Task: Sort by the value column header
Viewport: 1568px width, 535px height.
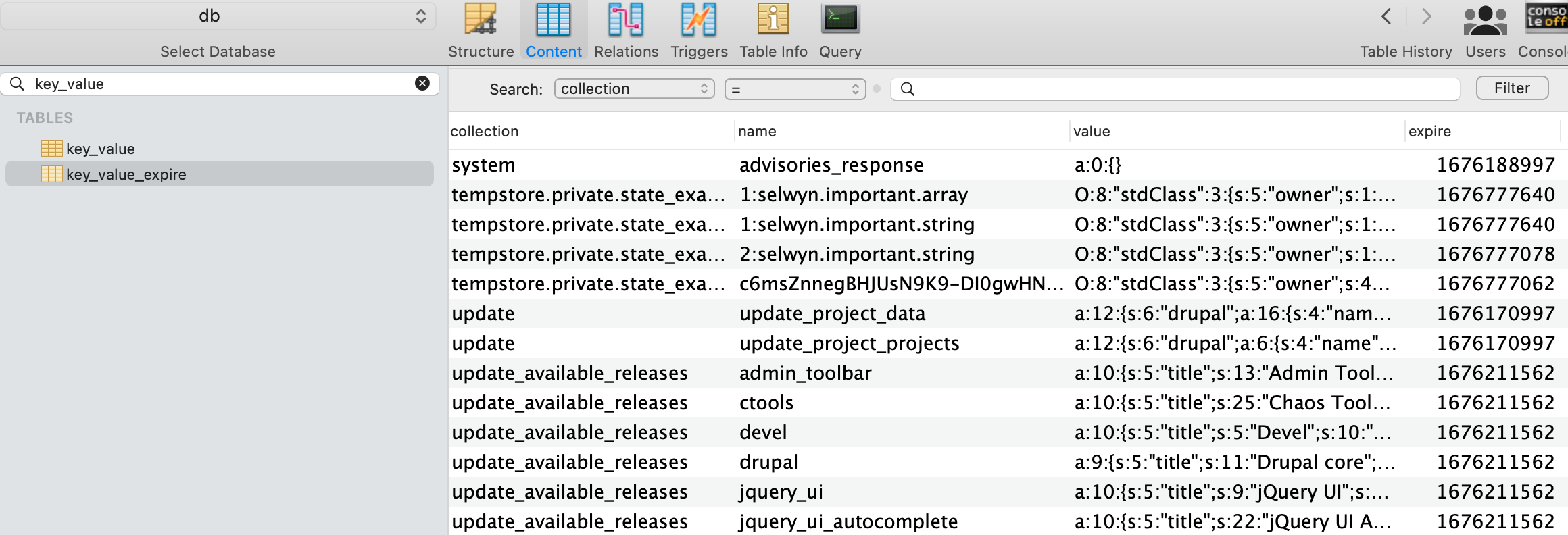Action: (x=1238, y=131)
